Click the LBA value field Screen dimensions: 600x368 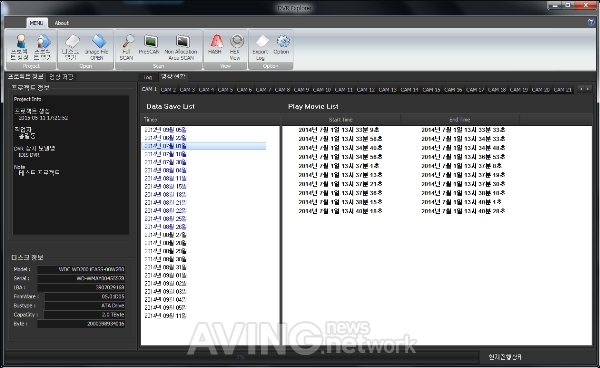point(81,288)
